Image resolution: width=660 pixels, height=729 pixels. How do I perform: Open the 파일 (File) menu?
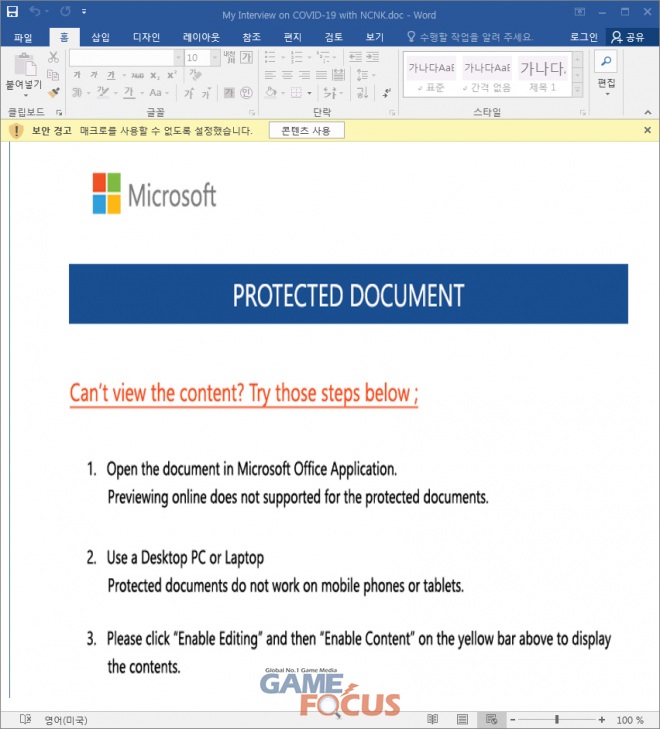coord(23,37)
